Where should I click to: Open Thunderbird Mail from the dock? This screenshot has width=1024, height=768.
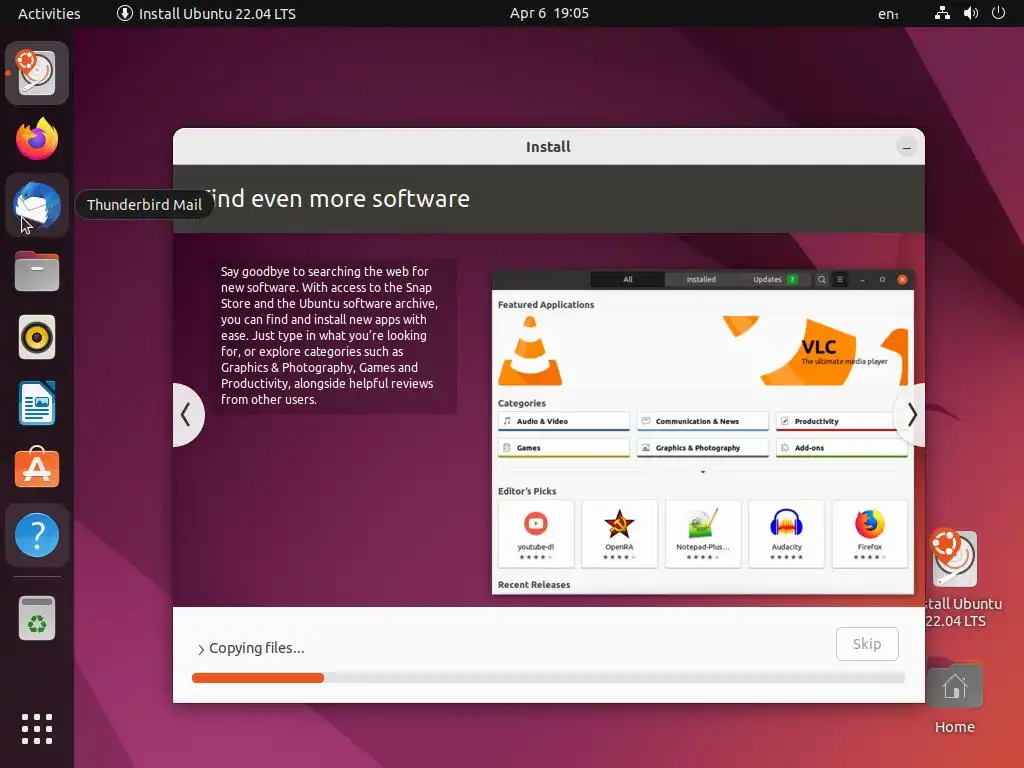tap(37, 205)
